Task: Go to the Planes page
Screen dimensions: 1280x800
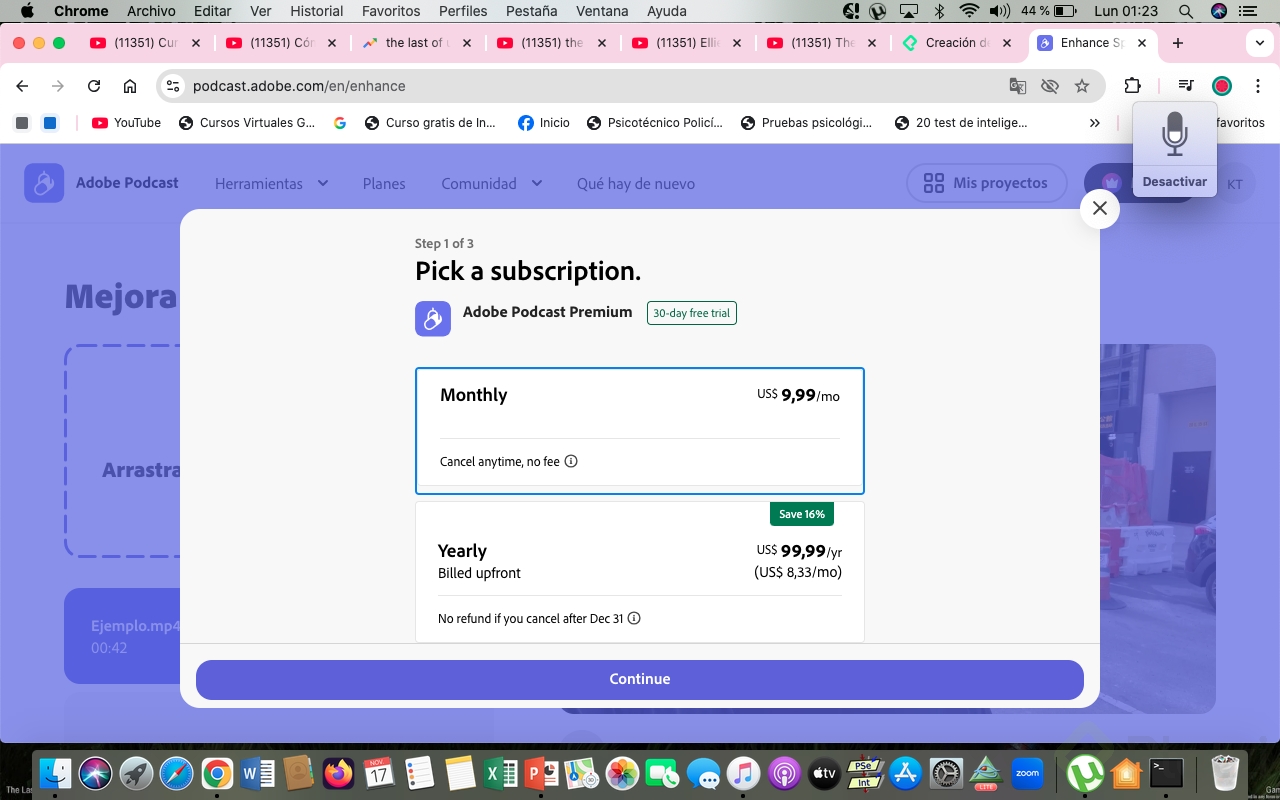Action: tap(384, 183)
